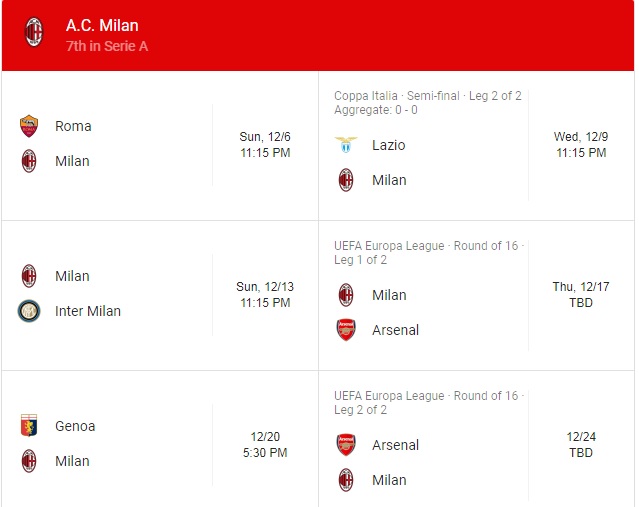The height and width of the screenshot is (507, 639).
Task: Click the Milan crest below the Lazio crest
Action: [346, 180]
